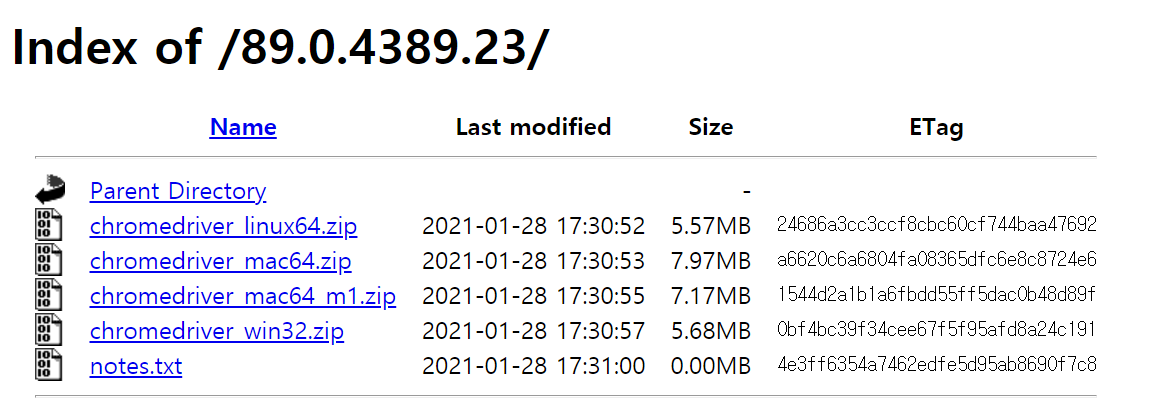Download chromedriver_mac64.zip

(220, 262)
